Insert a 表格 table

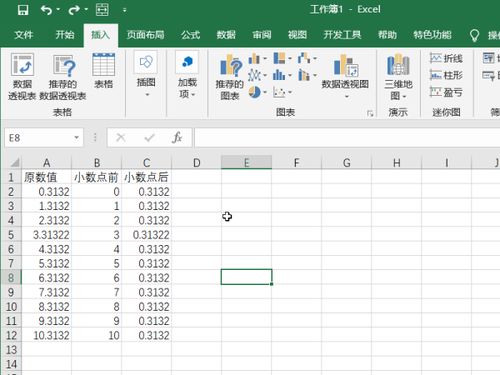pyautogui.click(x=103, y=71)
